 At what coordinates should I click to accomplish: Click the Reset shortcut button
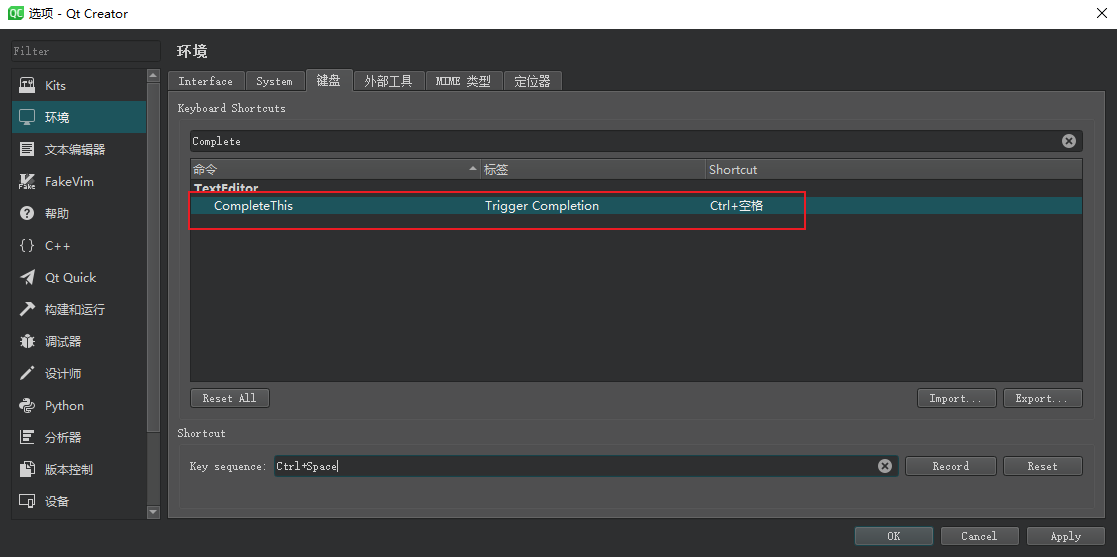click(x=1042, y=466)
